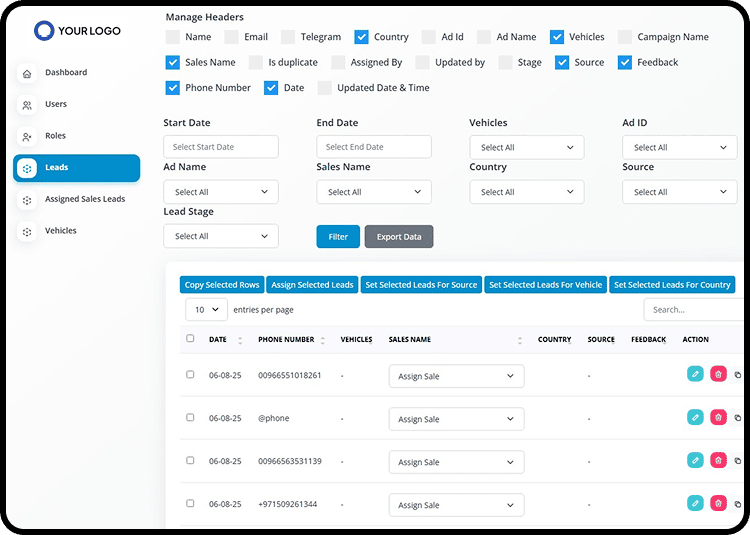The height and width of the screenshot is (535, 750).
Task: Click the Start Date input field
Action: click(220, 147)
